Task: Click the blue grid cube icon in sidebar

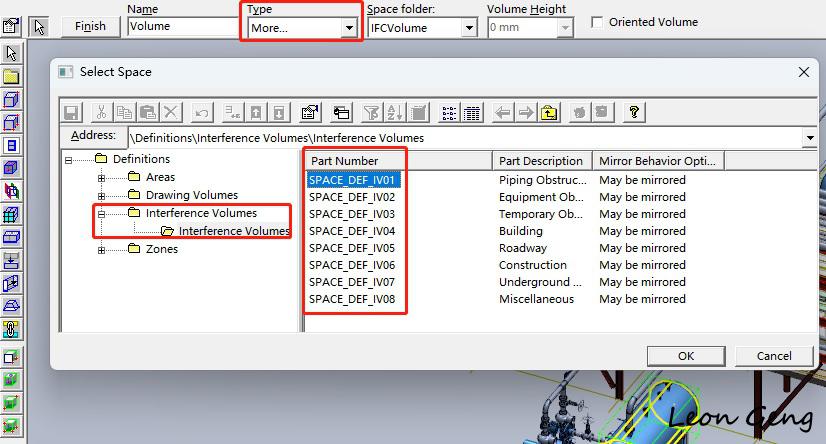Action: point(11,215)
